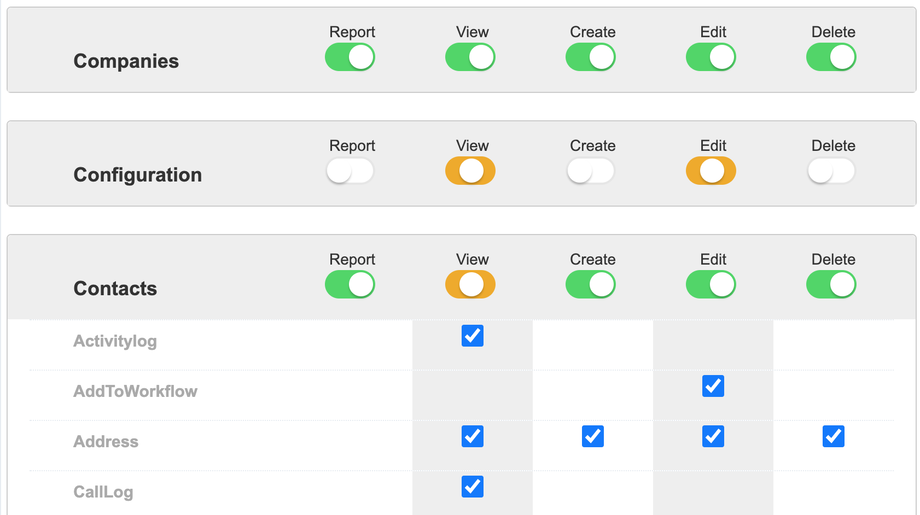
Task: Uncheck Address Delete checkbox
Action: 833,436
